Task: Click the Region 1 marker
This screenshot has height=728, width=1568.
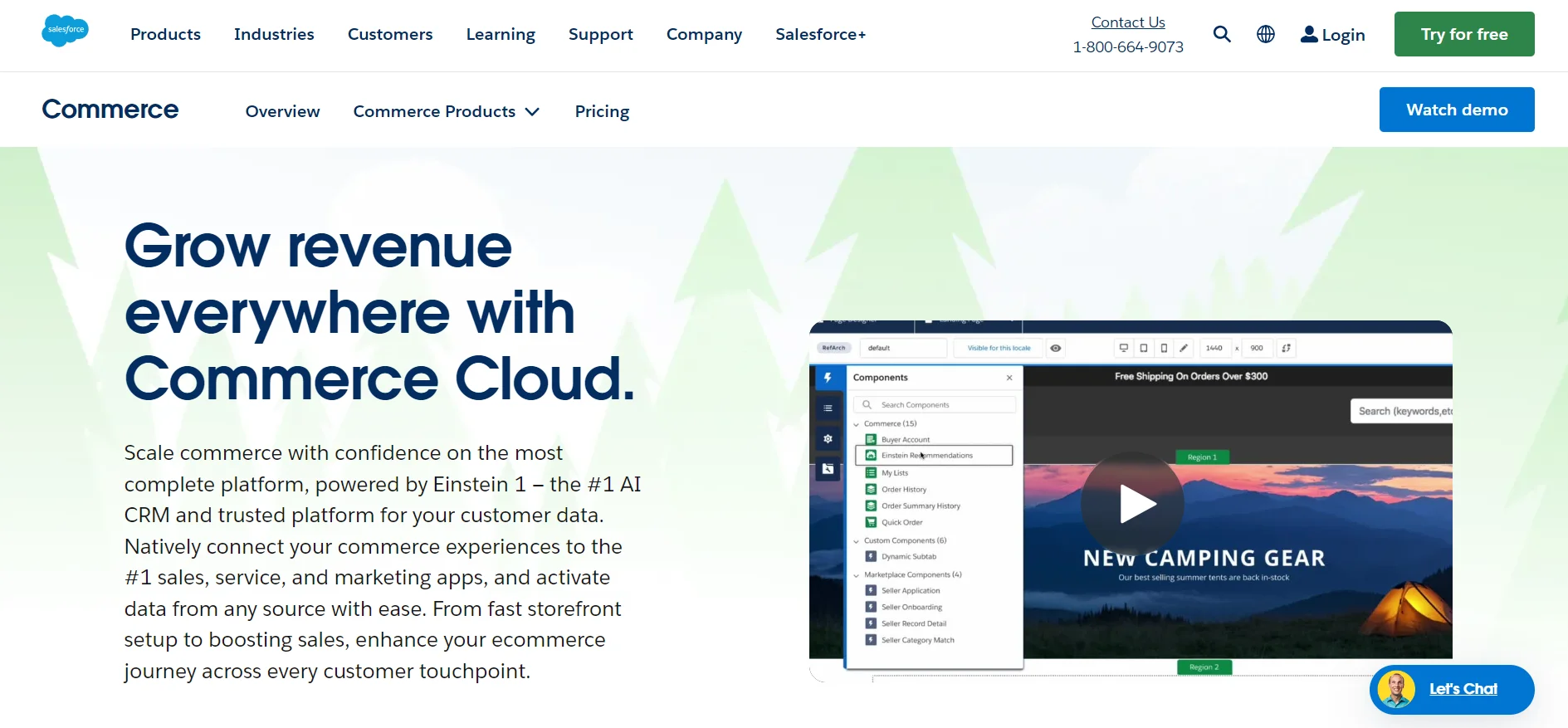Action: 1202,457
